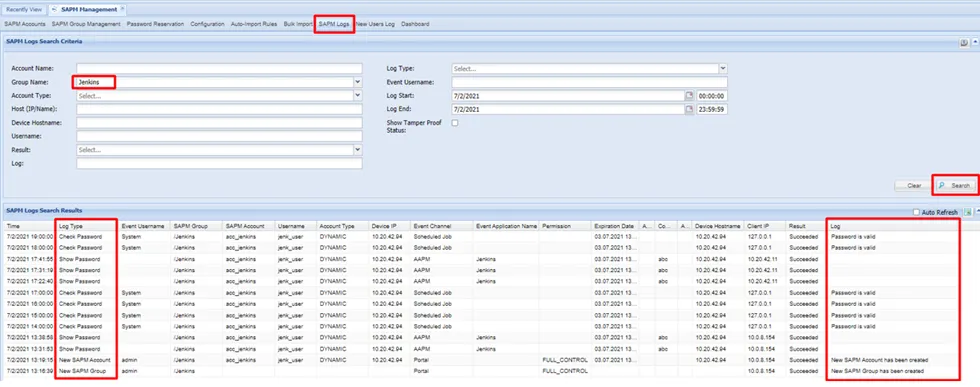Click the Account Type column header
The width and height of the screenshot is (980, 387).
(x=342, y=226)
